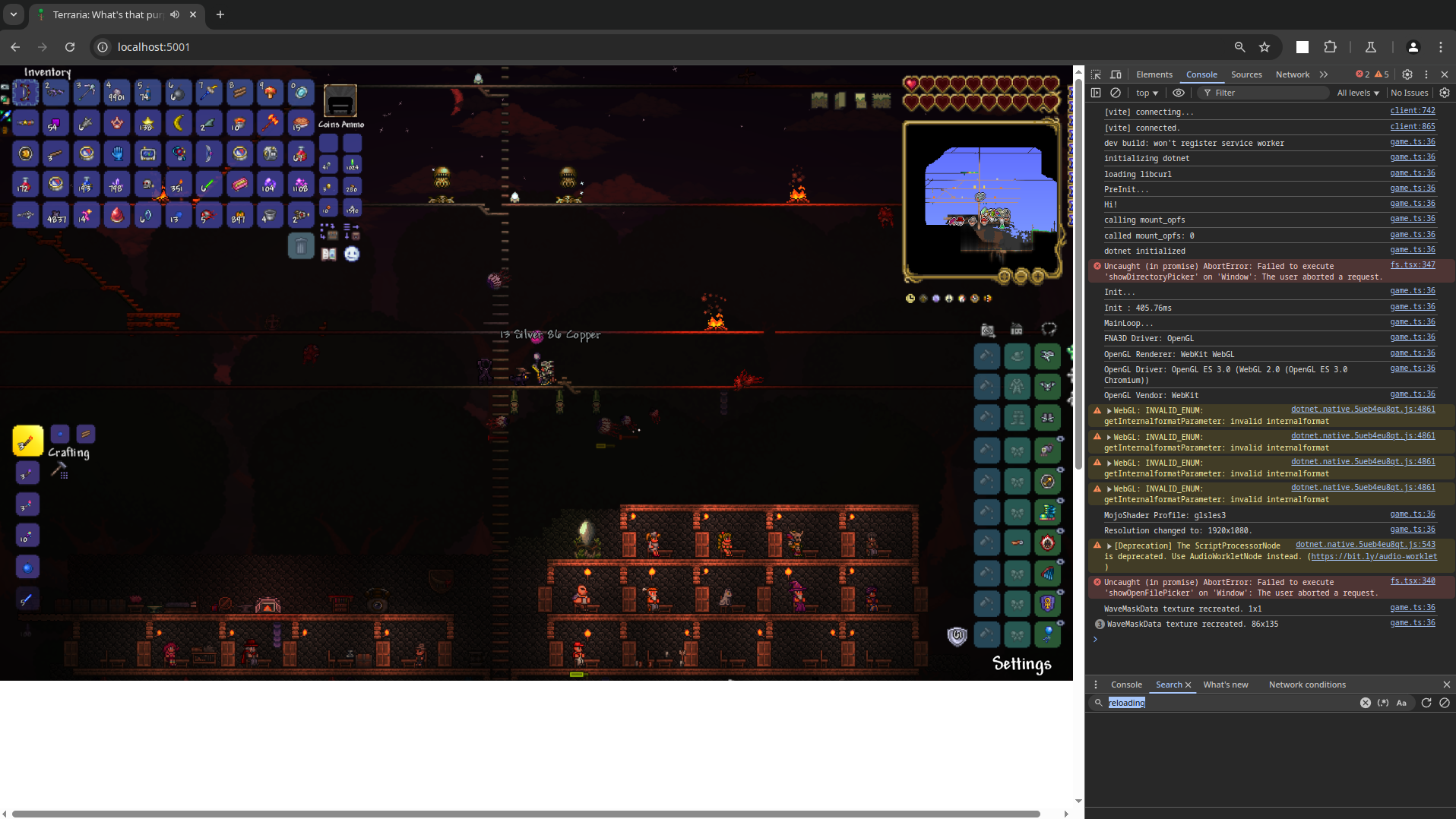The height and width of the screenshot is (819, 1456).
Task: Expand the last WebGL INVALID_ENUM warning
Action: [1109, 489]
